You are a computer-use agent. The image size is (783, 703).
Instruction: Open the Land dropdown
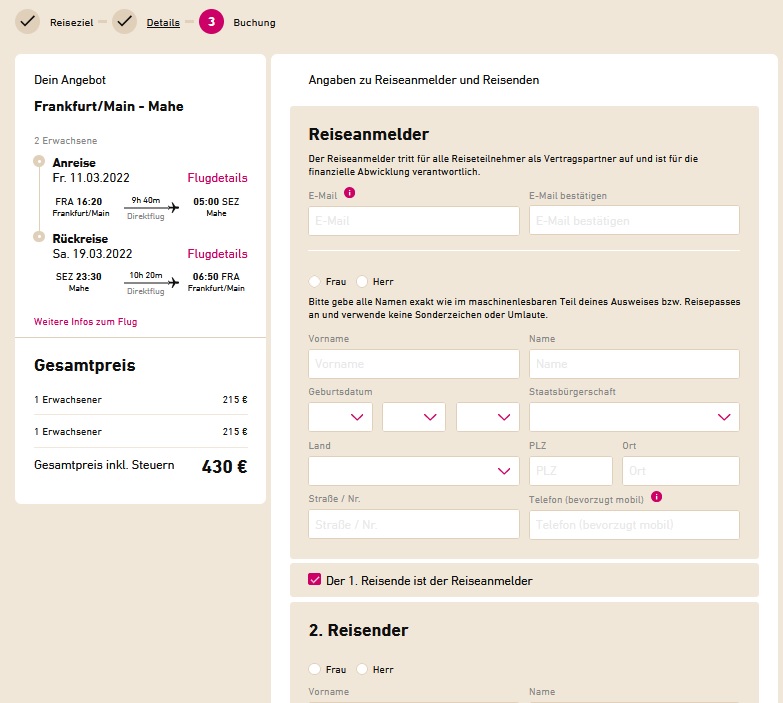[x=413, y=471]
